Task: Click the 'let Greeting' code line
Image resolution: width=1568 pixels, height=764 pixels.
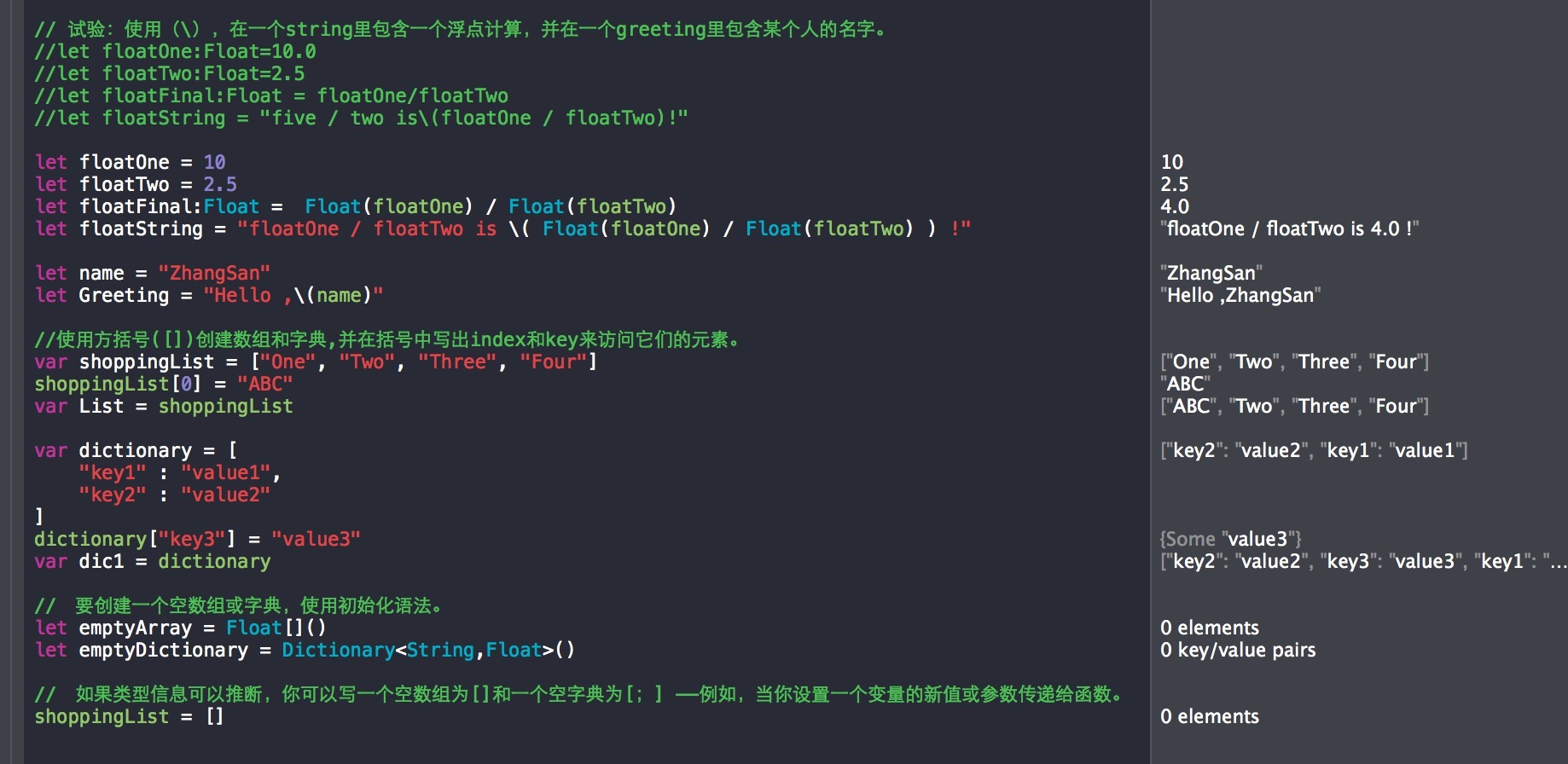Action: 209,295
